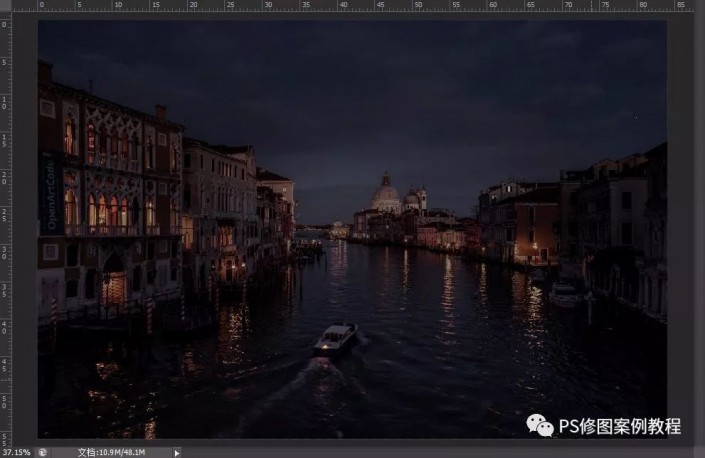Click the document size readout 文档:10.9M/48.1M
The width and height of the screenshot is (705, 458).
click(x=112, y=453)
